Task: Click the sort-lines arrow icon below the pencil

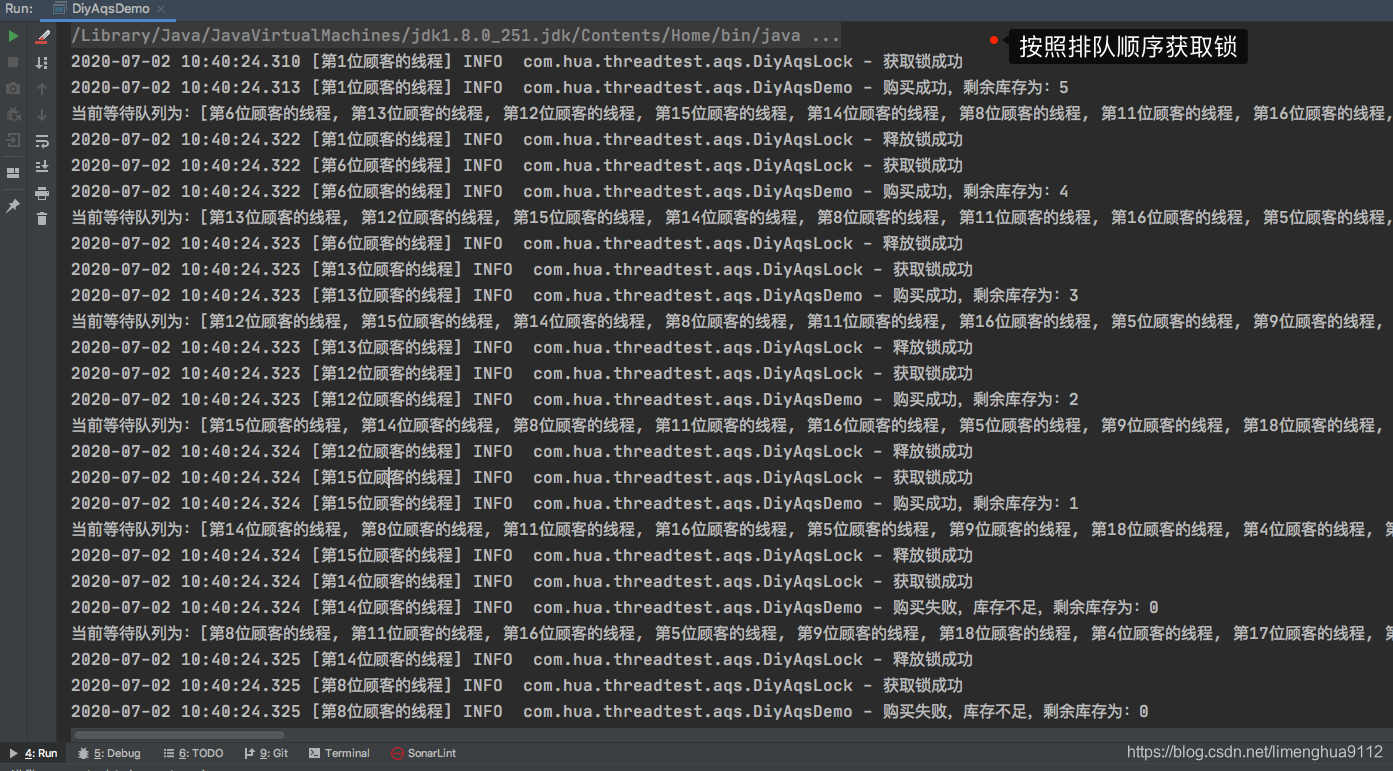Action: (42, 62)
